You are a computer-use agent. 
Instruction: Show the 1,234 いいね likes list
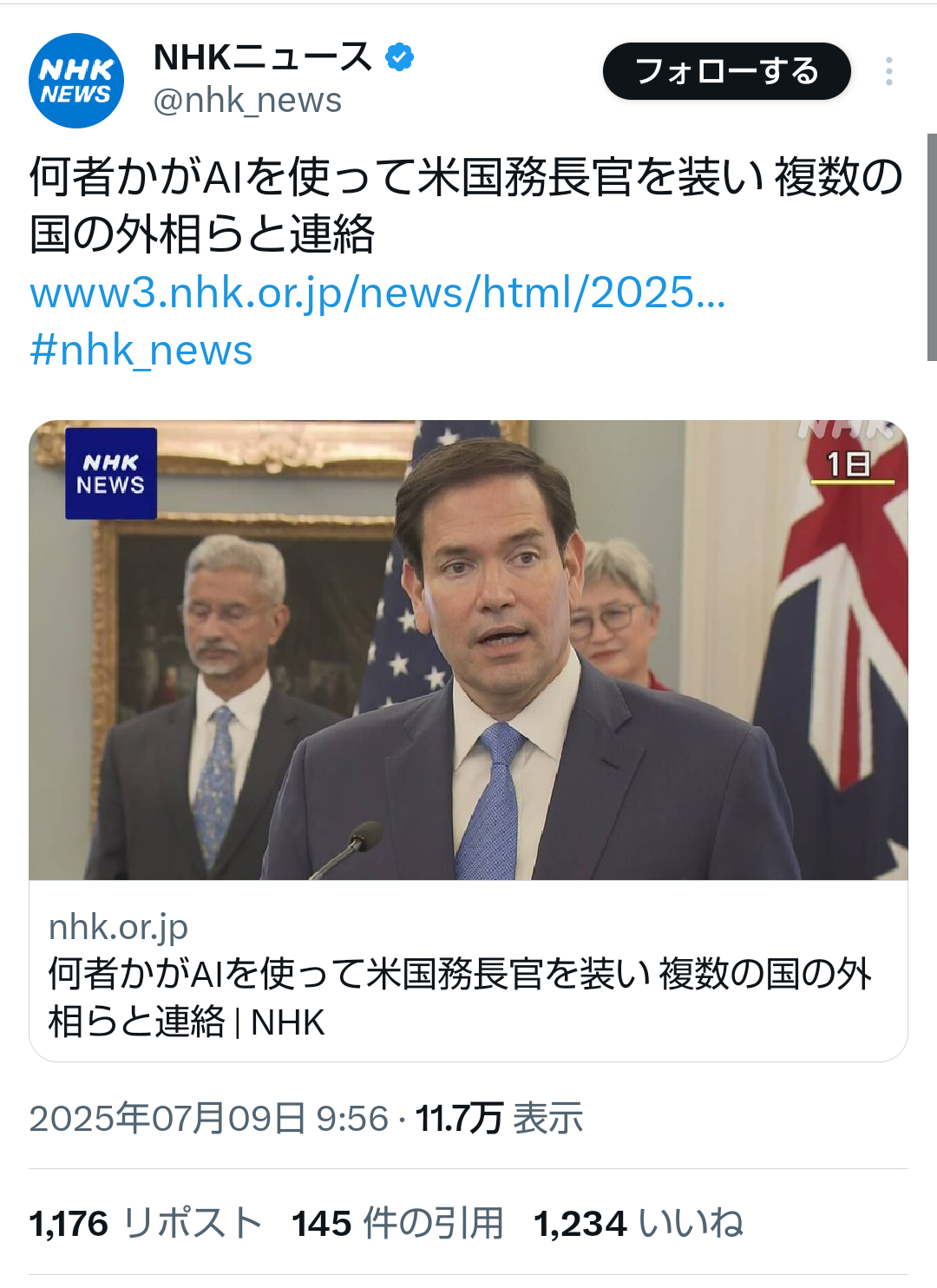click(x=639, y=1224)
